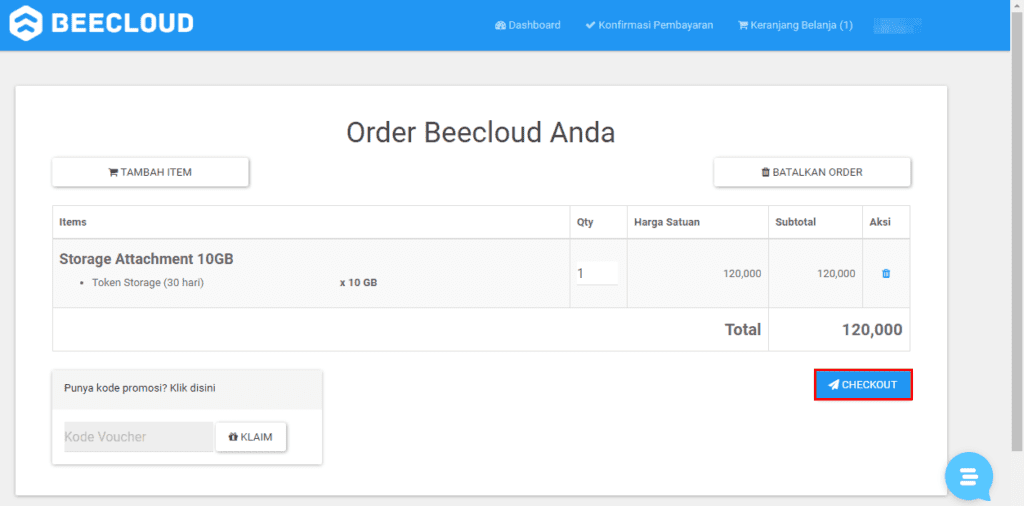Screen dimensions: 1024x506
Task: Click the 'Harga Satuan' column header
Action: pos(667,222)
